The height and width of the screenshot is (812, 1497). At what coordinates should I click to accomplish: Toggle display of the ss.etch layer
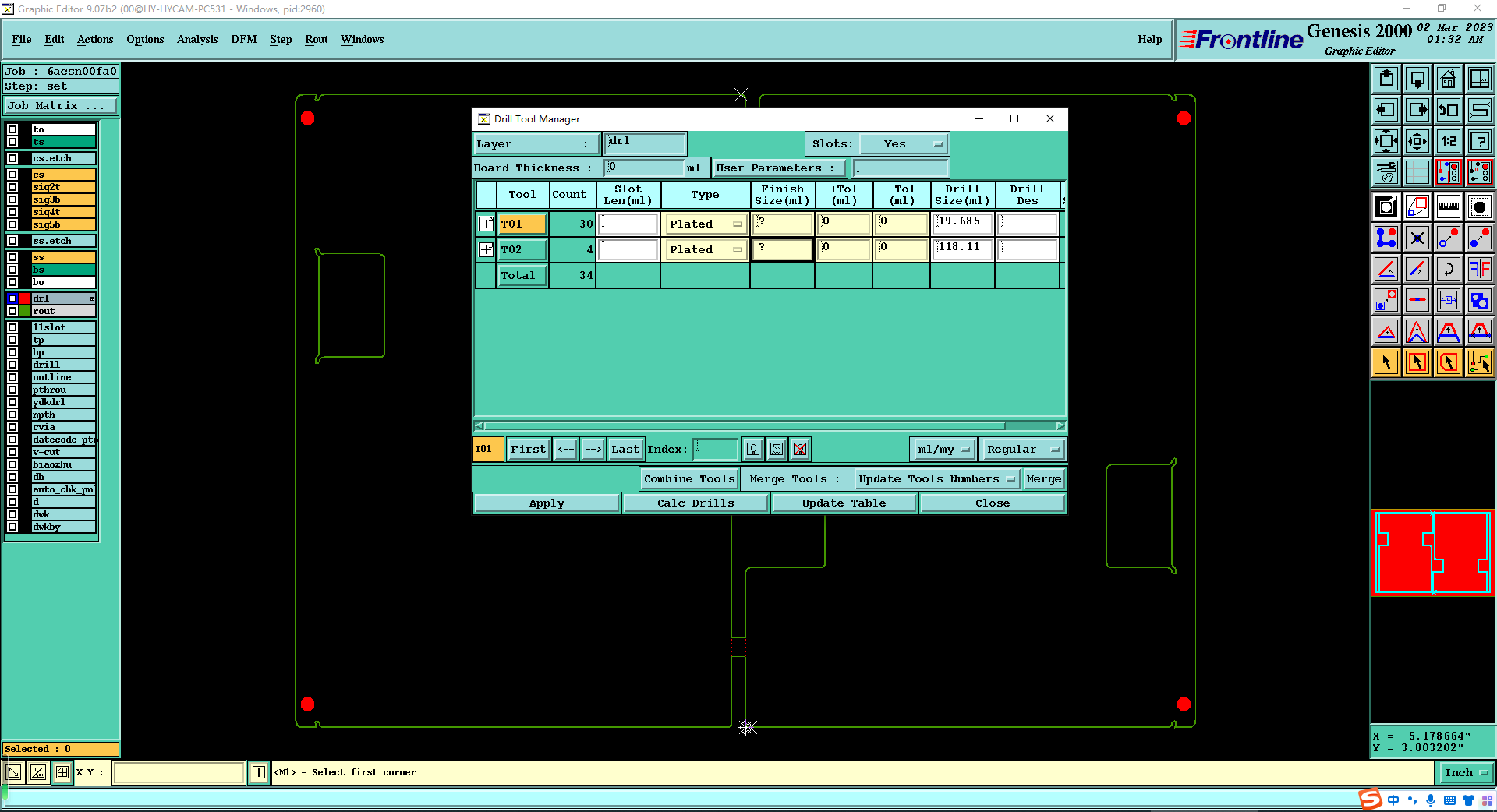pos(12,241)
